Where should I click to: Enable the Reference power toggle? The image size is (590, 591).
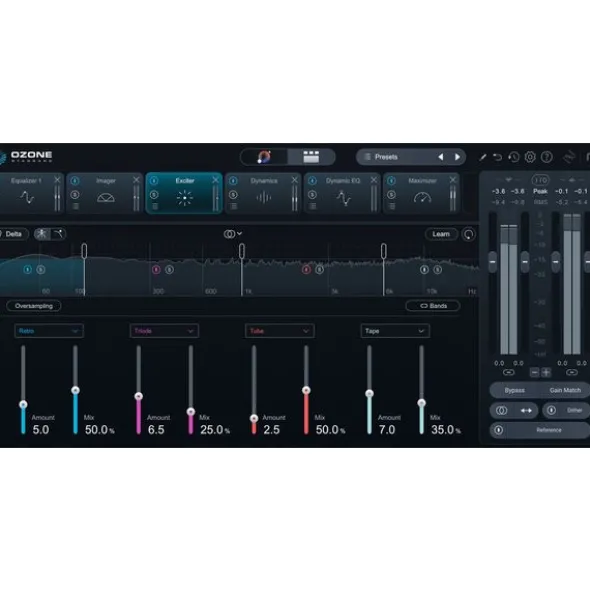(499, 430)
